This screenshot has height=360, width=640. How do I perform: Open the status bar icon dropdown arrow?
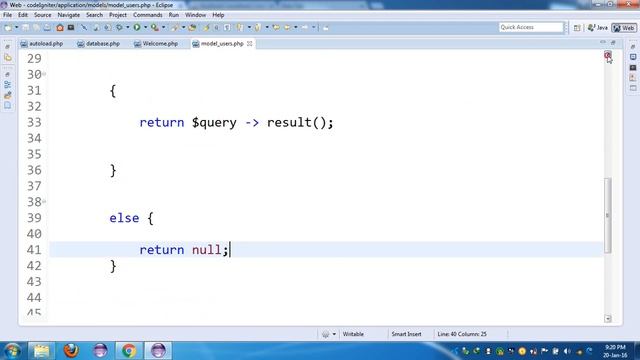pos(334,334)
